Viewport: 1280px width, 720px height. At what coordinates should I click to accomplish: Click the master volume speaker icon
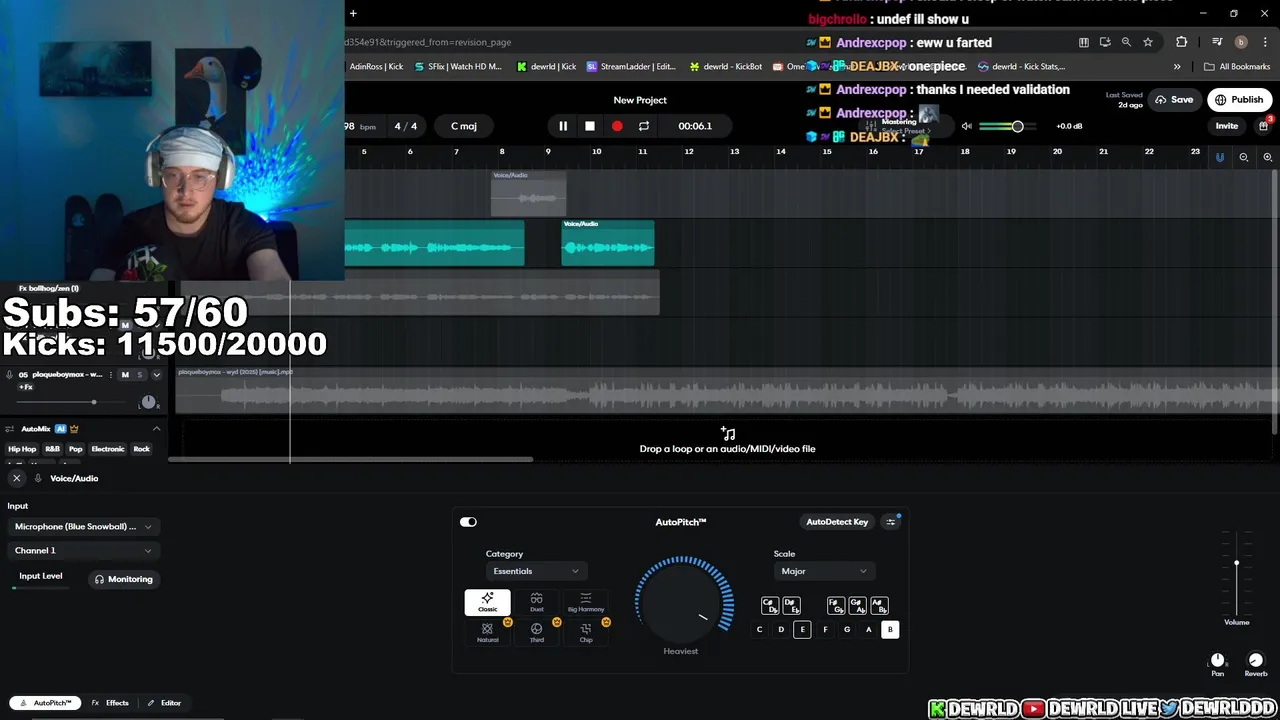click(x=966, y=126)
